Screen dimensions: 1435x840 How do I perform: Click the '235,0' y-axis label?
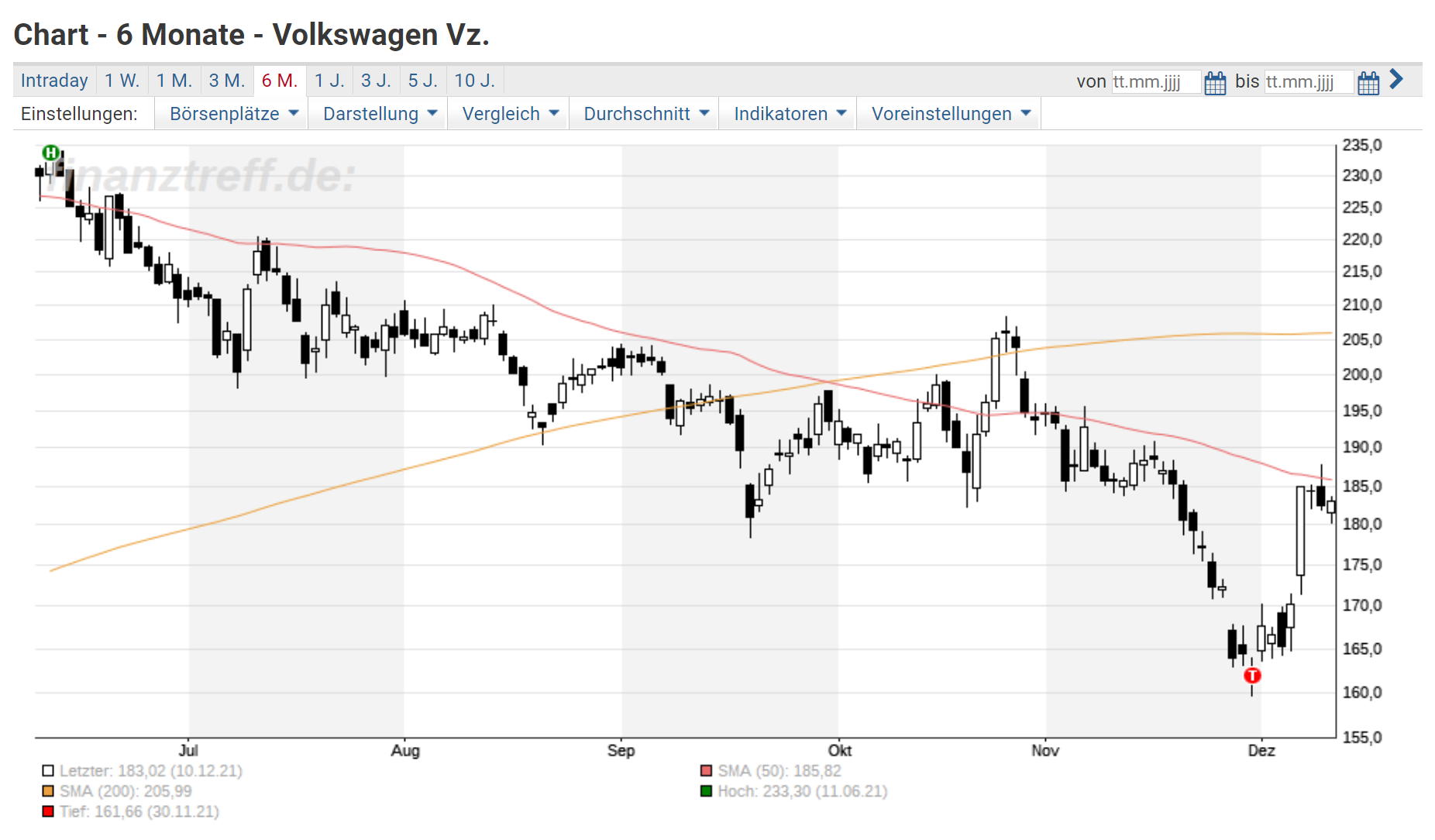point(1362,145)
